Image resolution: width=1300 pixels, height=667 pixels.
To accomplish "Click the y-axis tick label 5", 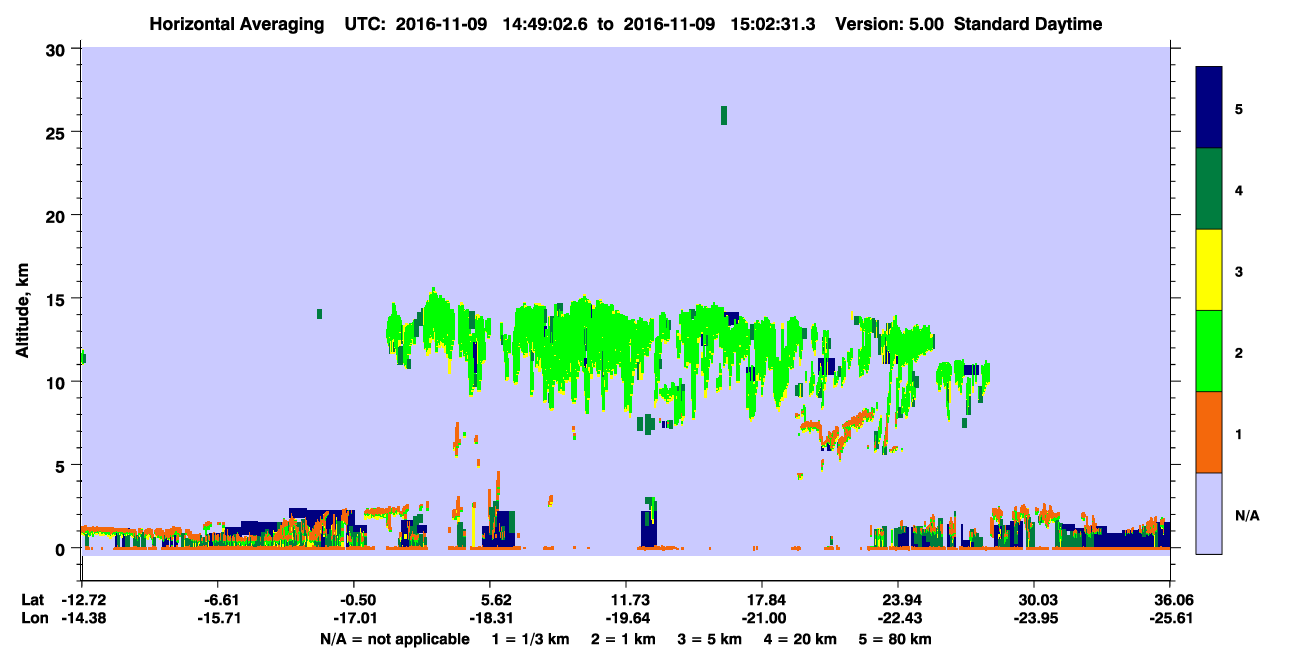I will (62, 465).
